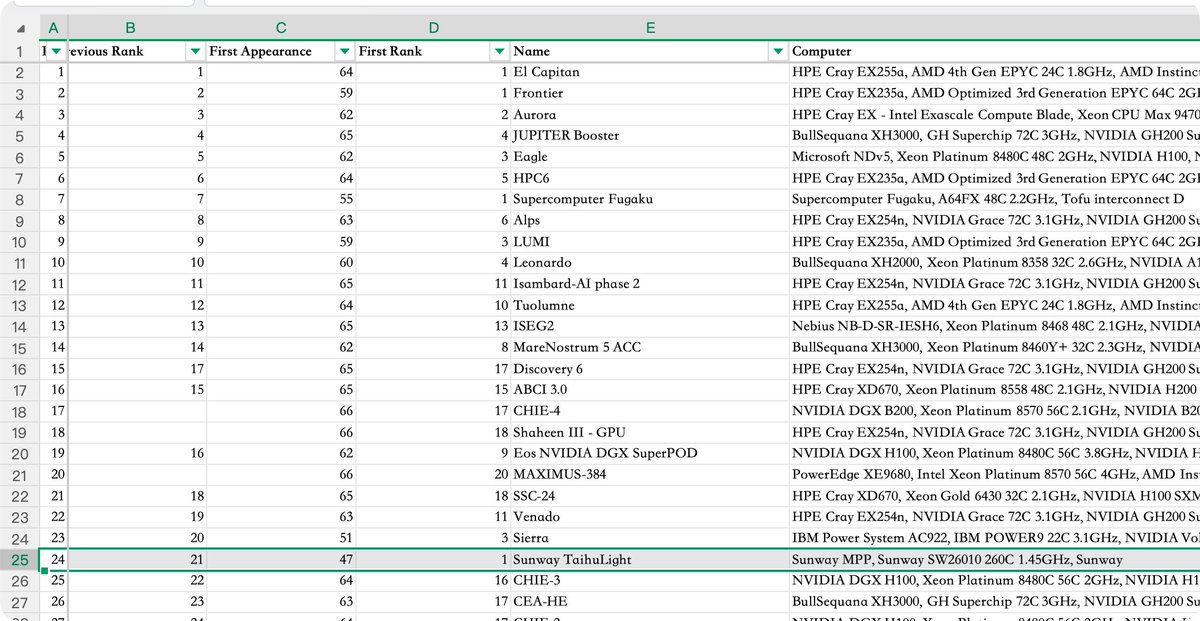Image resolution: width=1200 pixels, height=621 pixels.
Task: Select the MareNostrum 5 ACC cell
Action: pyautogui.click(x=650, y=347)
